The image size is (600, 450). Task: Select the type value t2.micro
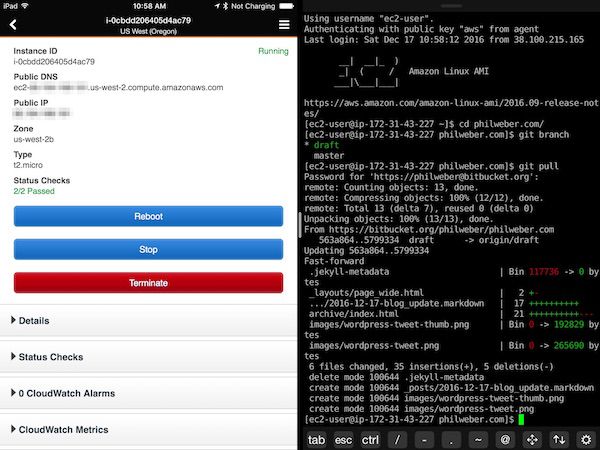(28, 165)
